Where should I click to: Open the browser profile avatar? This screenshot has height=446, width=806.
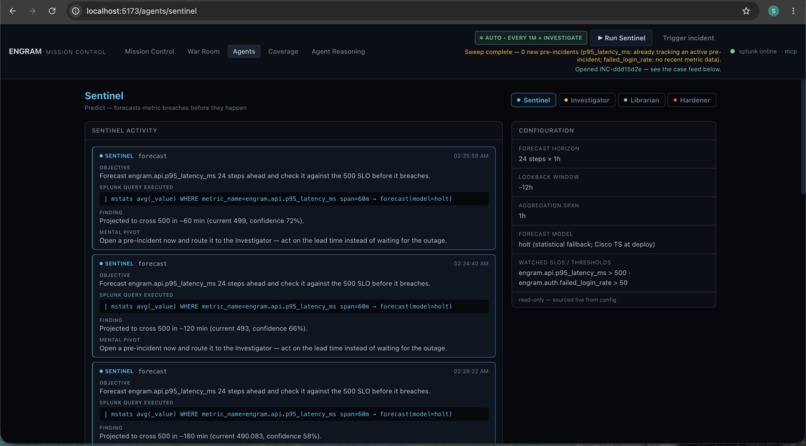773,11
